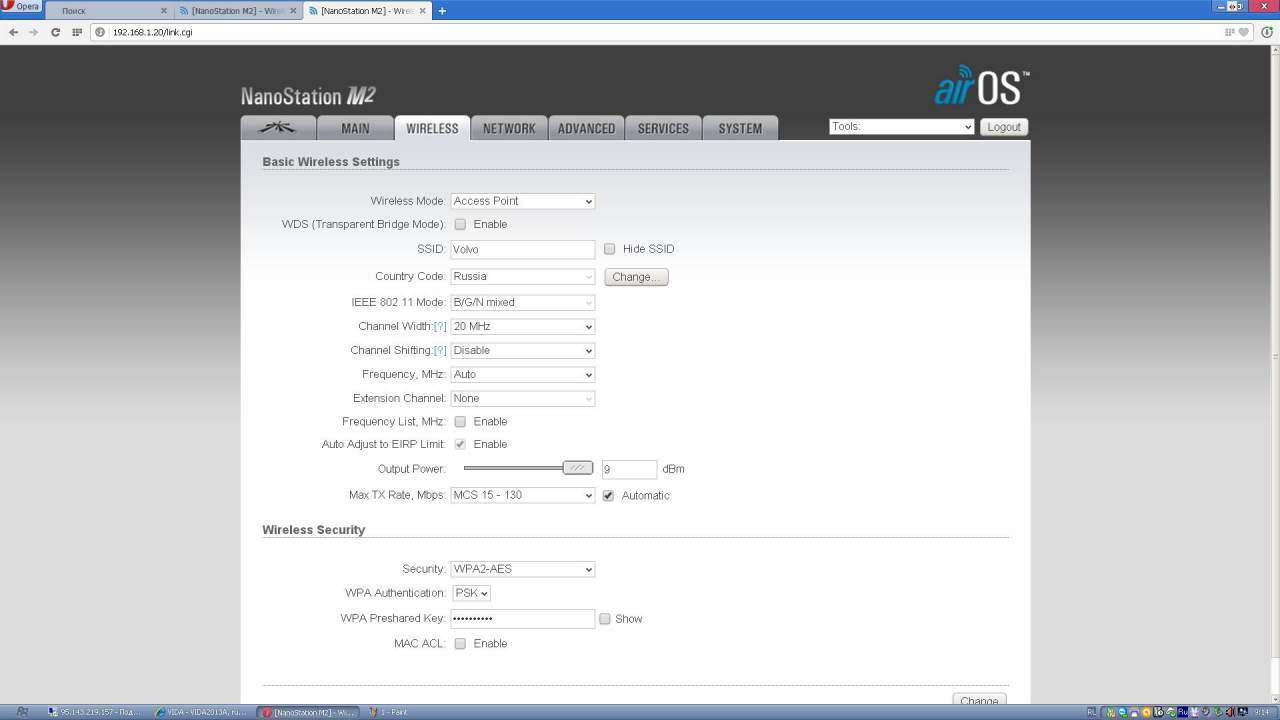
Task: Open help for Channel Width
Action: tap(440, 327)
